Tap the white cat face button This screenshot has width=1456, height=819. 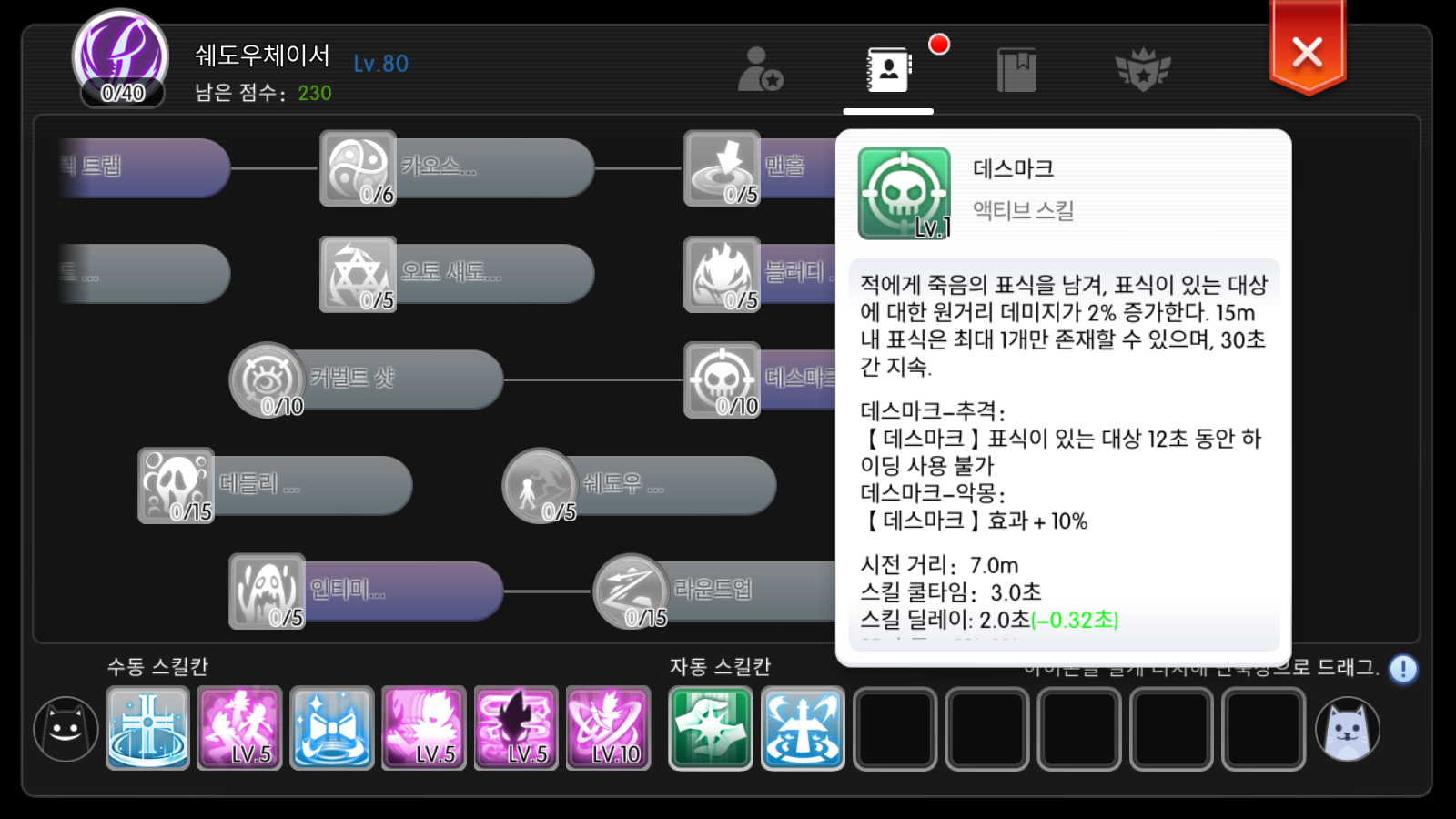tap(1348, 728)
